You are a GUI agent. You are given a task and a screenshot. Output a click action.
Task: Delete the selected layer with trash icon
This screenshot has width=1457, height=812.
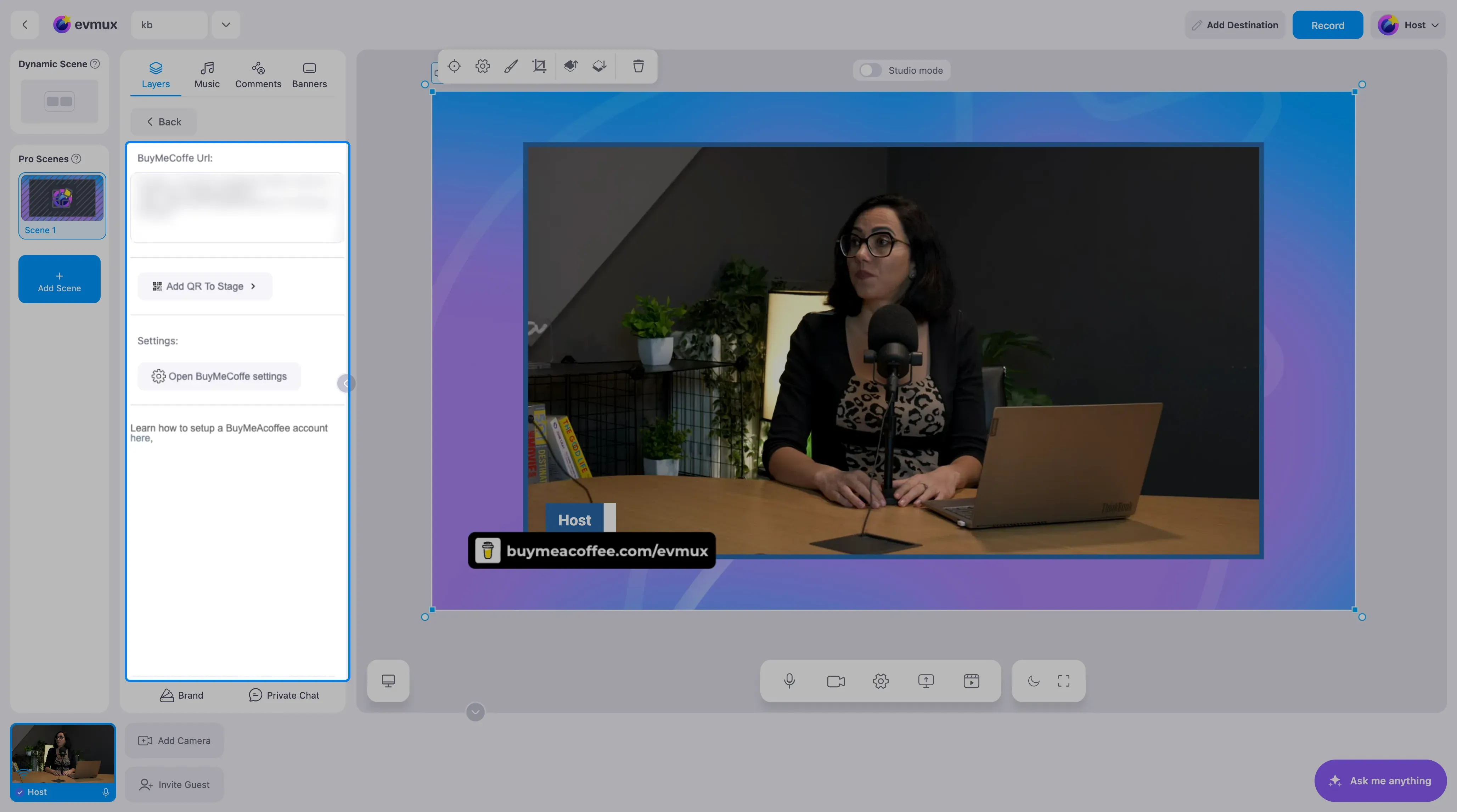639,66
